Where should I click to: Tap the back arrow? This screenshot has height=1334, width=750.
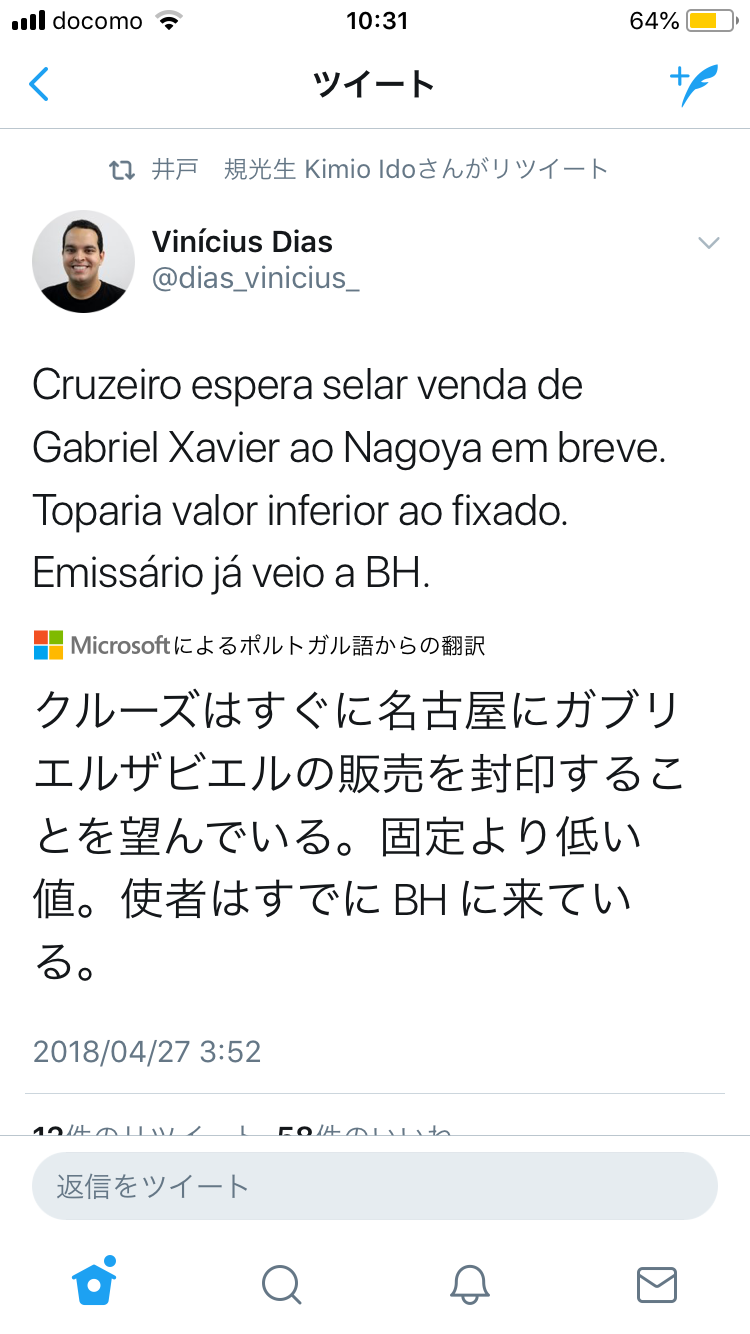[x=39, y=85]
